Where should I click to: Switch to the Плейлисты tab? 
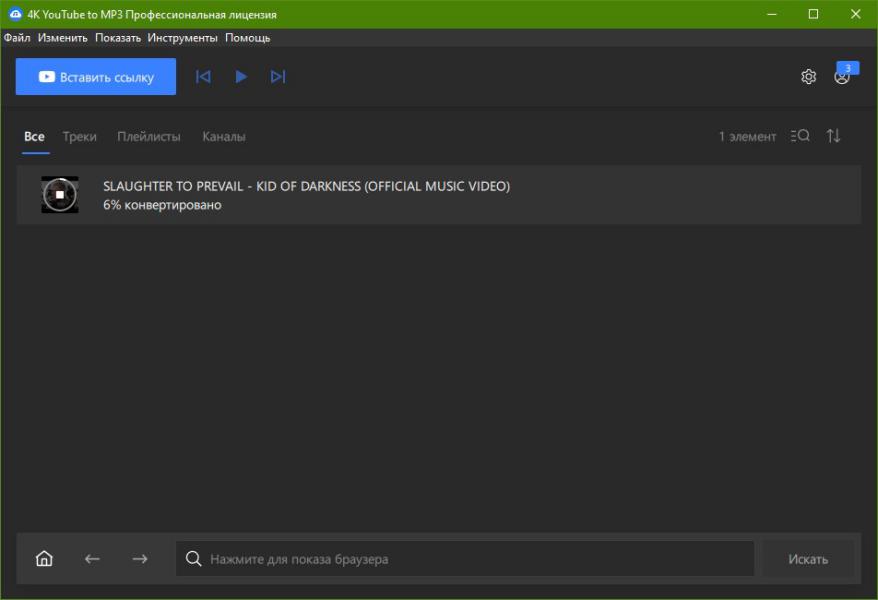coord(149,137)
